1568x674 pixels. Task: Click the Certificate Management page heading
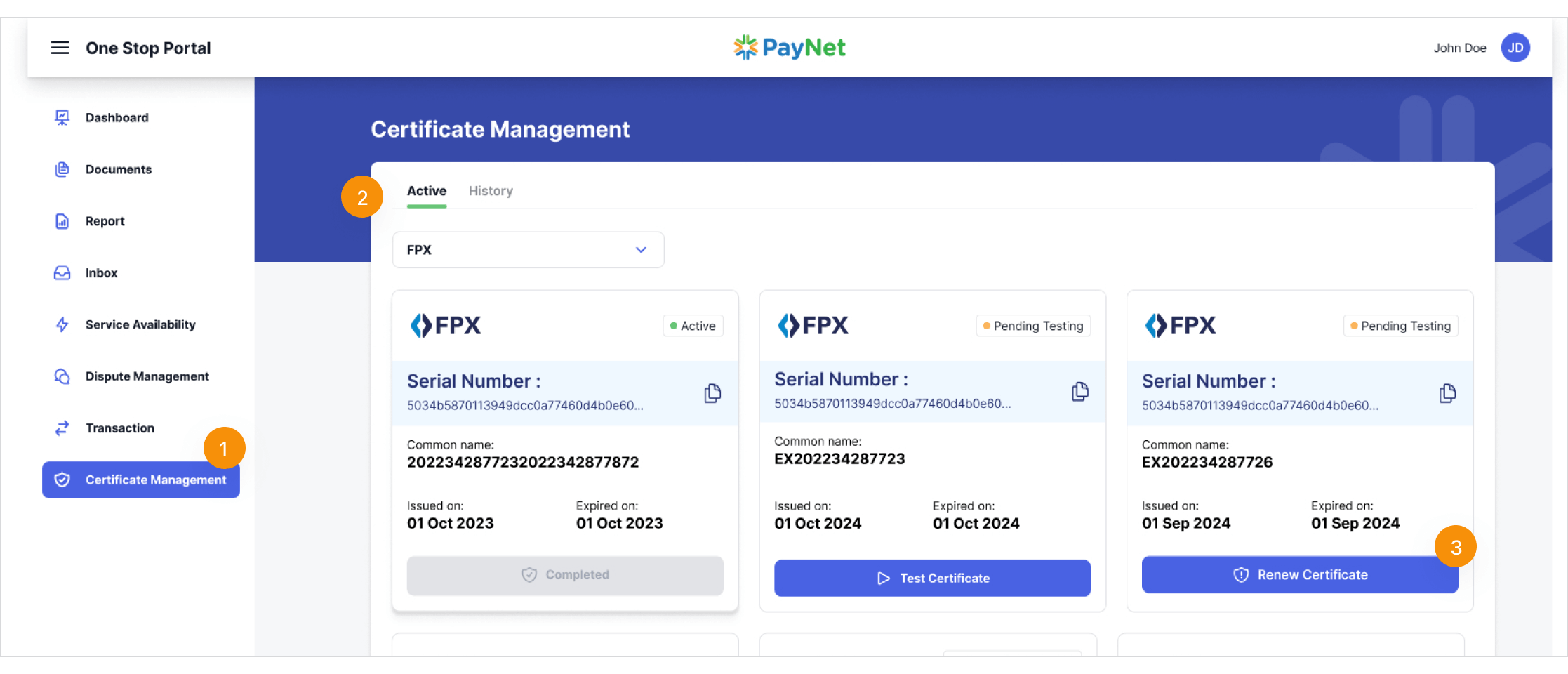(x=500, y=129)
